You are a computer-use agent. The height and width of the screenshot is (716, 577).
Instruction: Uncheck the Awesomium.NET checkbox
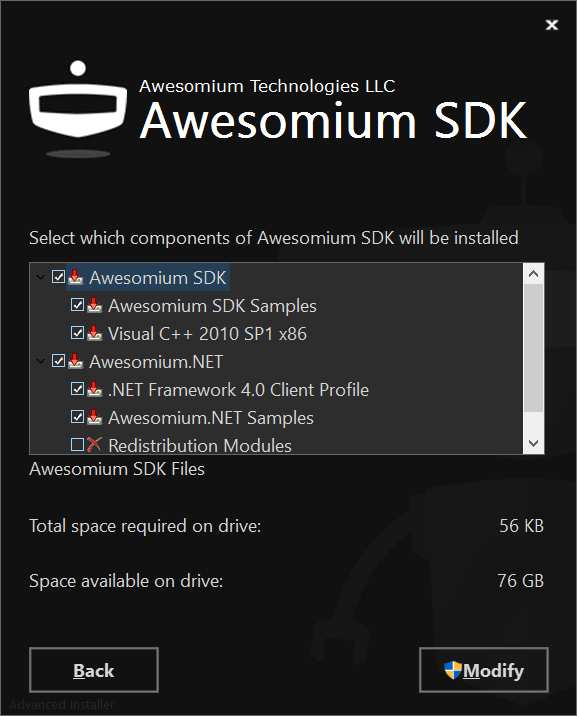58,361
